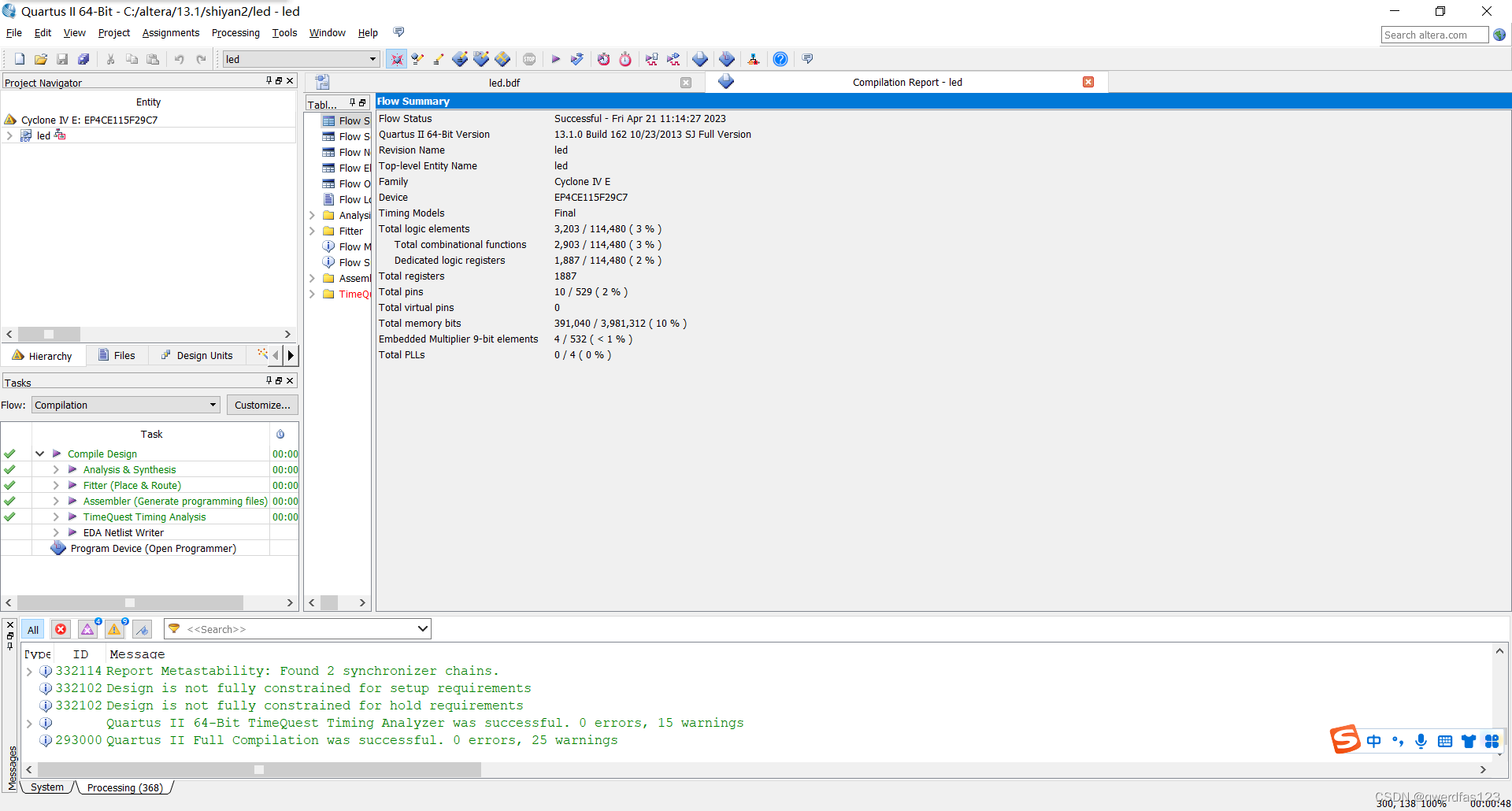Click the Customize... button
This screenshot has width=1512, height=811.
[262, 405]
